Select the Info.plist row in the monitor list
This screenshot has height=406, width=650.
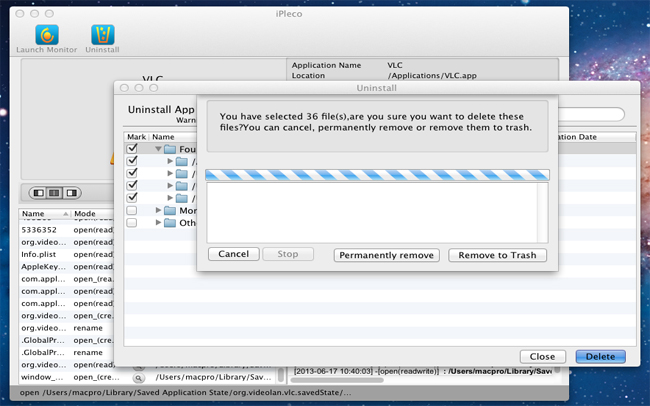coord(40,255)
